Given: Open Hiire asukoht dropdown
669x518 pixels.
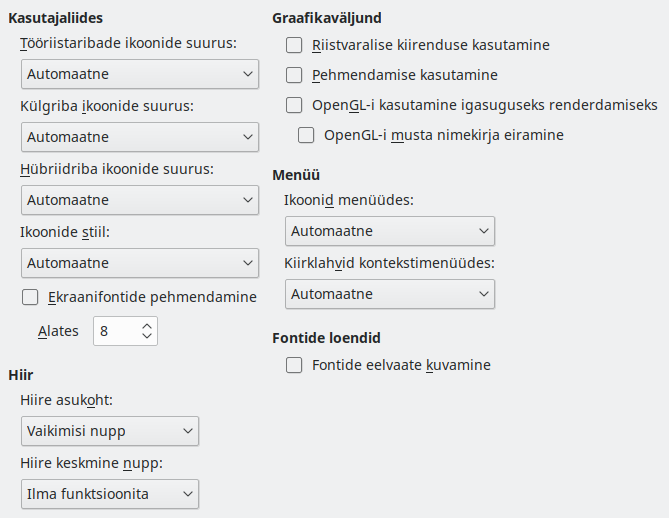Looking at the screenshot, I should pos(109,431).
